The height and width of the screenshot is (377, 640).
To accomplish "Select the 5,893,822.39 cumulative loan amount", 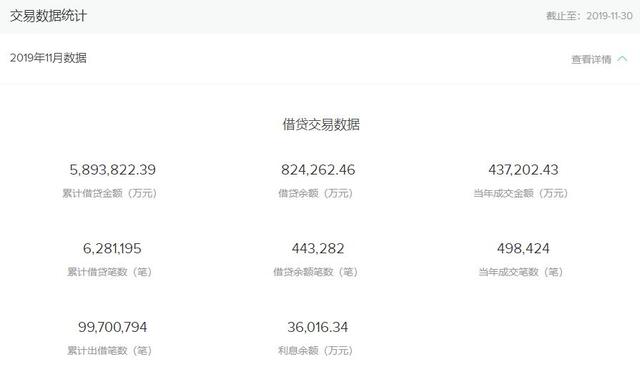I will pyautogui.click(x=113, y=170).
